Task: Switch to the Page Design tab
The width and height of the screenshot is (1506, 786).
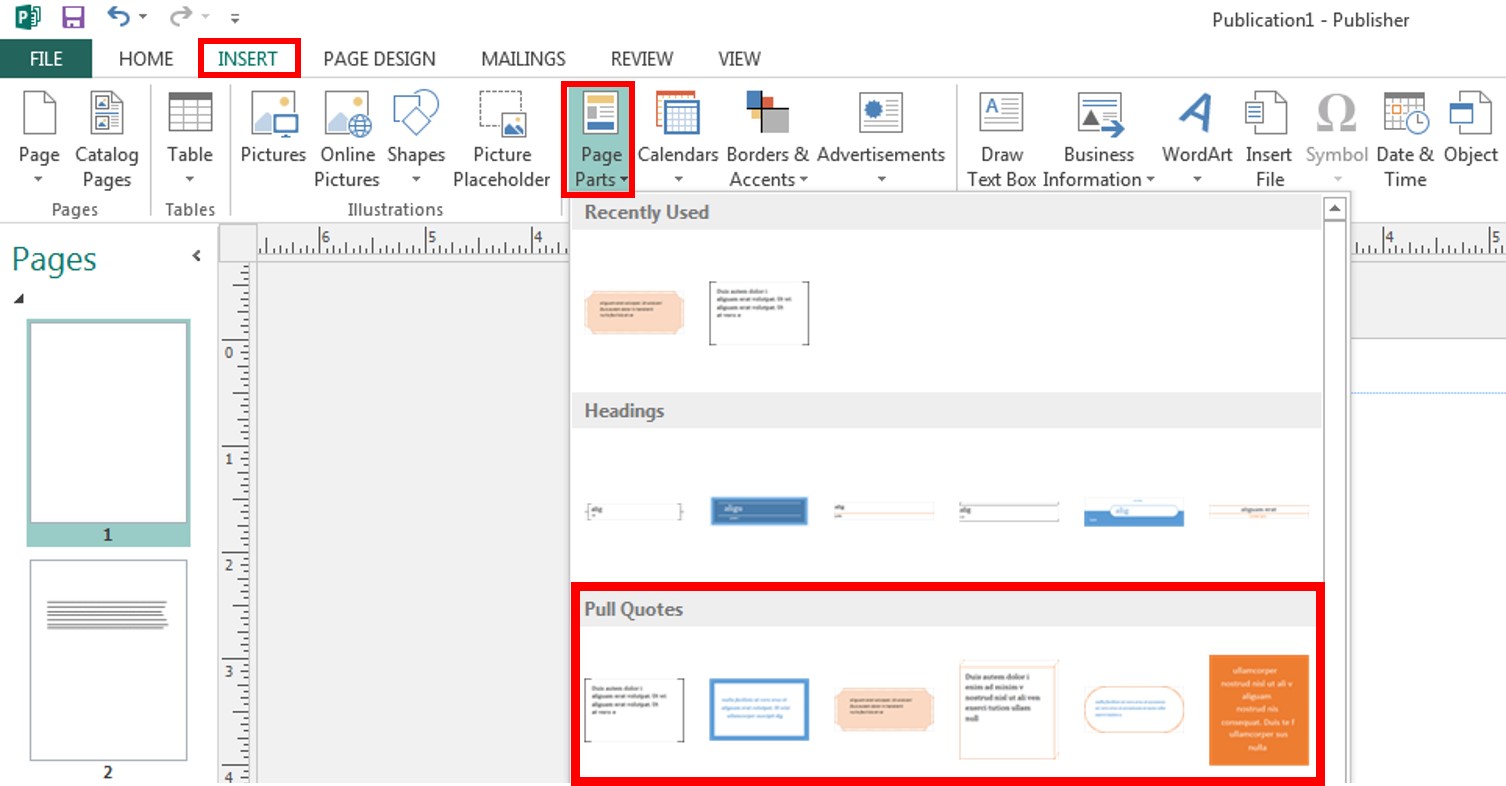Action: pyautogui.click(x=379, y=59)
